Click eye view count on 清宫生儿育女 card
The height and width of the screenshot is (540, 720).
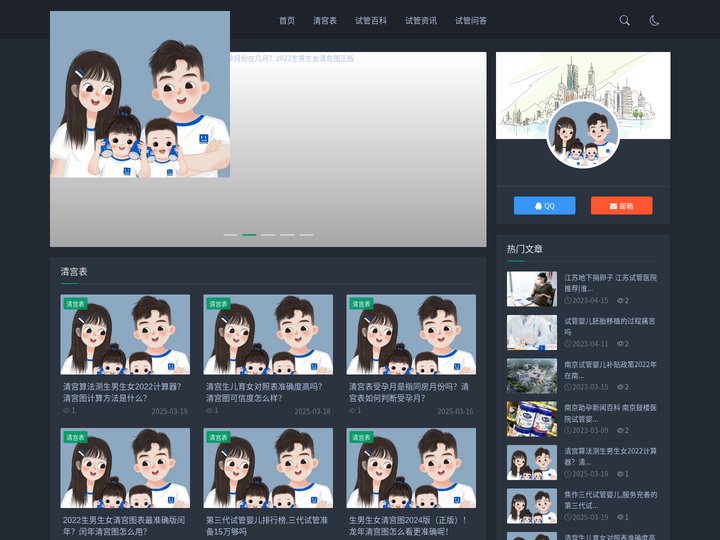click(x=212, y=411)
